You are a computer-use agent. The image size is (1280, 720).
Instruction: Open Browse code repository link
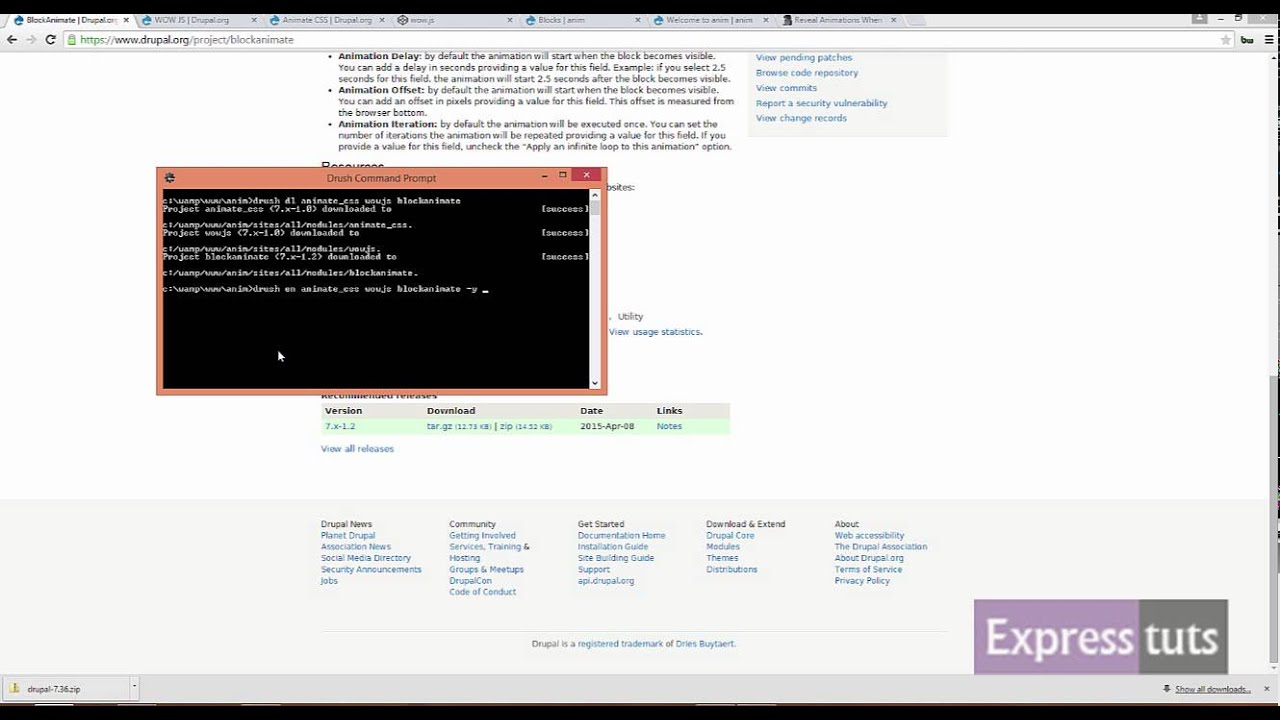pyautogui.click(x=807, y=73)
